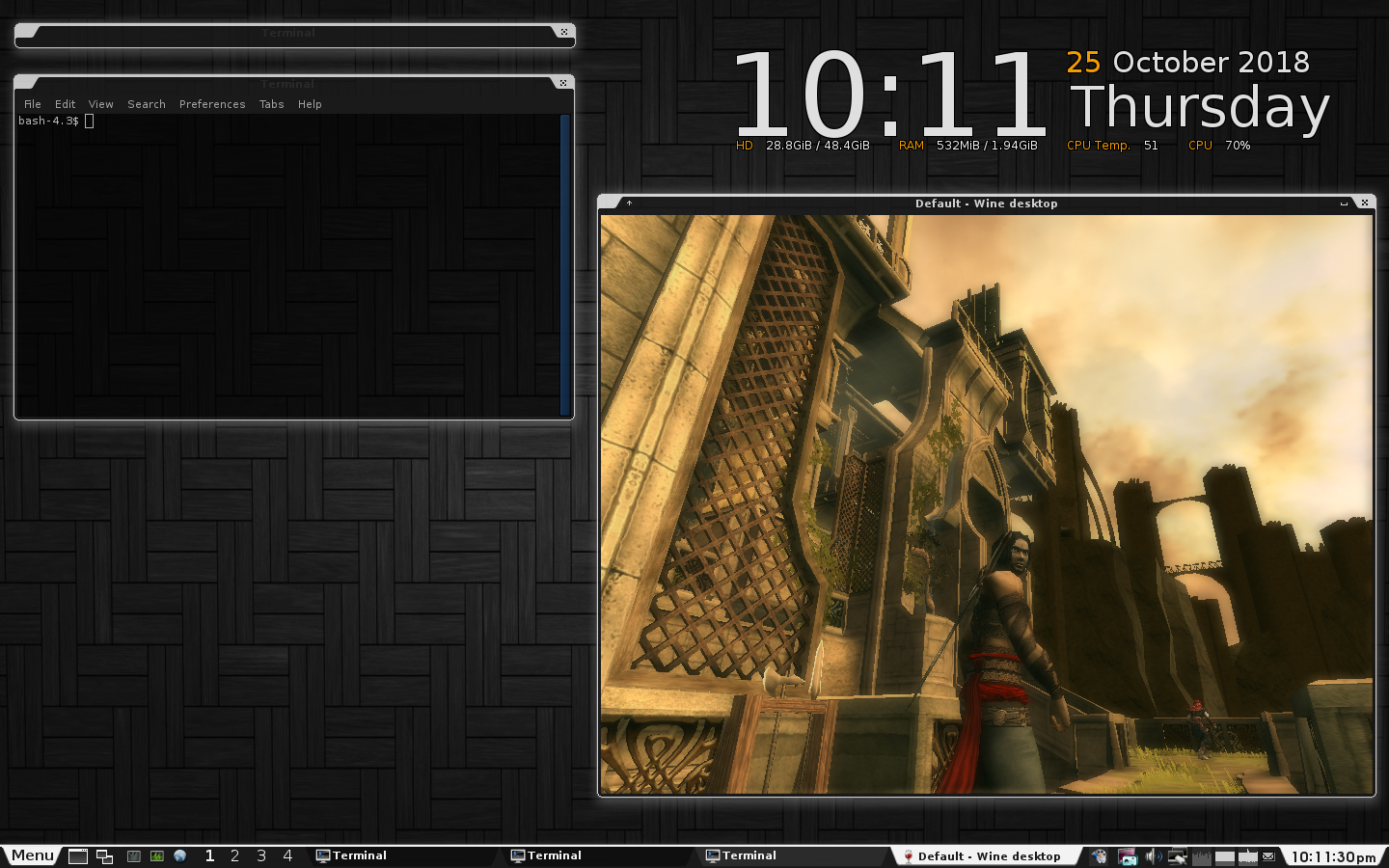The image size is (1389, 868).
Task: Click the network traffic monitor in tray
Action: [1248, 856]
